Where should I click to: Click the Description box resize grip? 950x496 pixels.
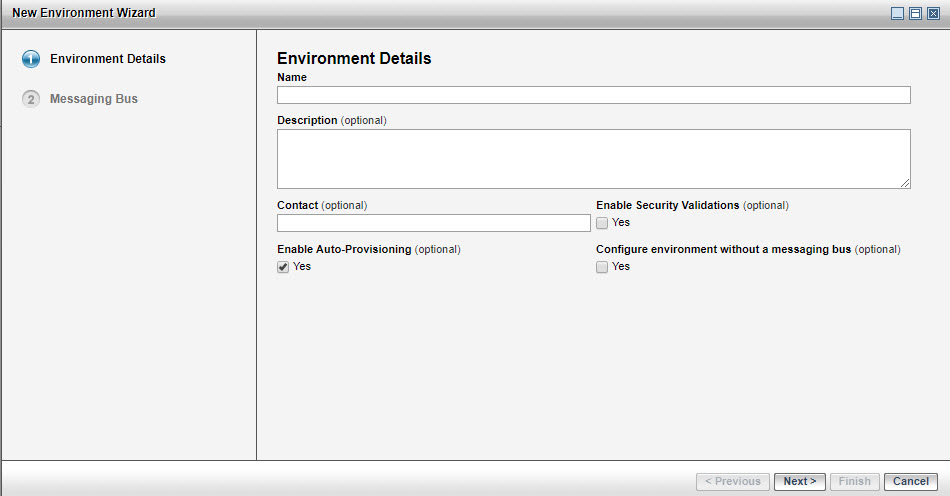[x=905, y=183]
